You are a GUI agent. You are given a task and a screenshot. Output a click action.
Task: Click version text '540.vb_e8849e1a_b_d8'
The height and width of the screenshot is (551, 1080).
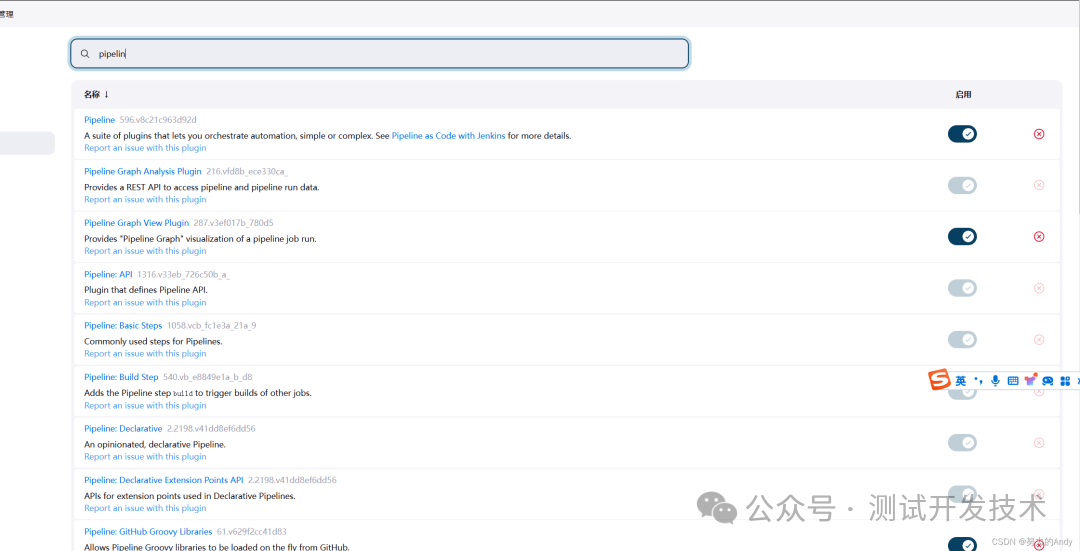pos(207,377)
